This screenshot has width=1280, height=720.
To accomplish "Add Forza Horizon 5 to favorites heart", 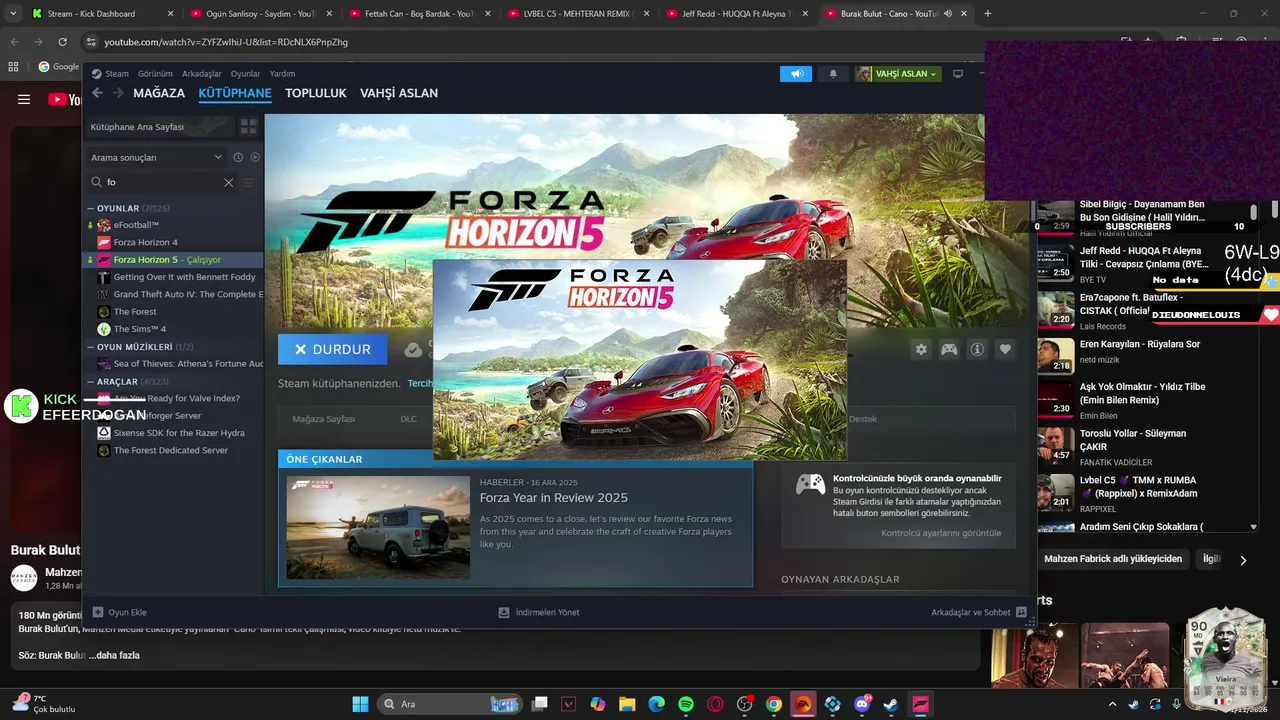I will [x=1005, y=349].
